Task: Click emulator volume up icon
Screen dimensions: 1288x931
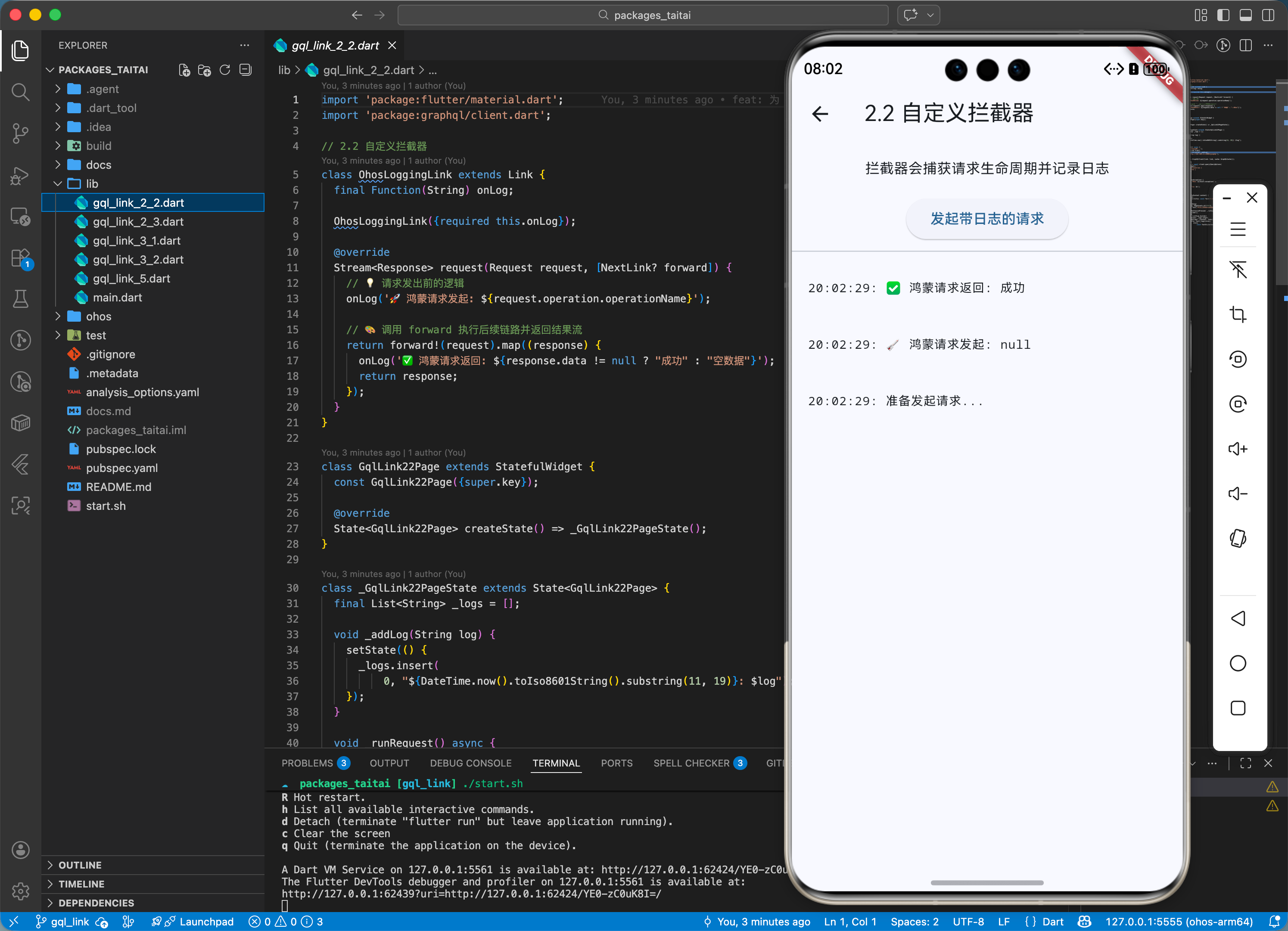Action: [1238, 449]
